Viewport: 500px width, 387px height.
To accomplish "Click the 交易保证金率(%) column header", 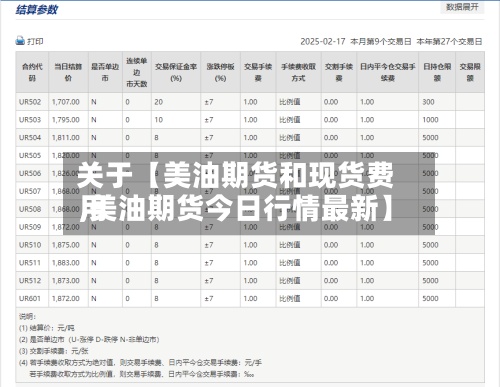I will (176, 72).
